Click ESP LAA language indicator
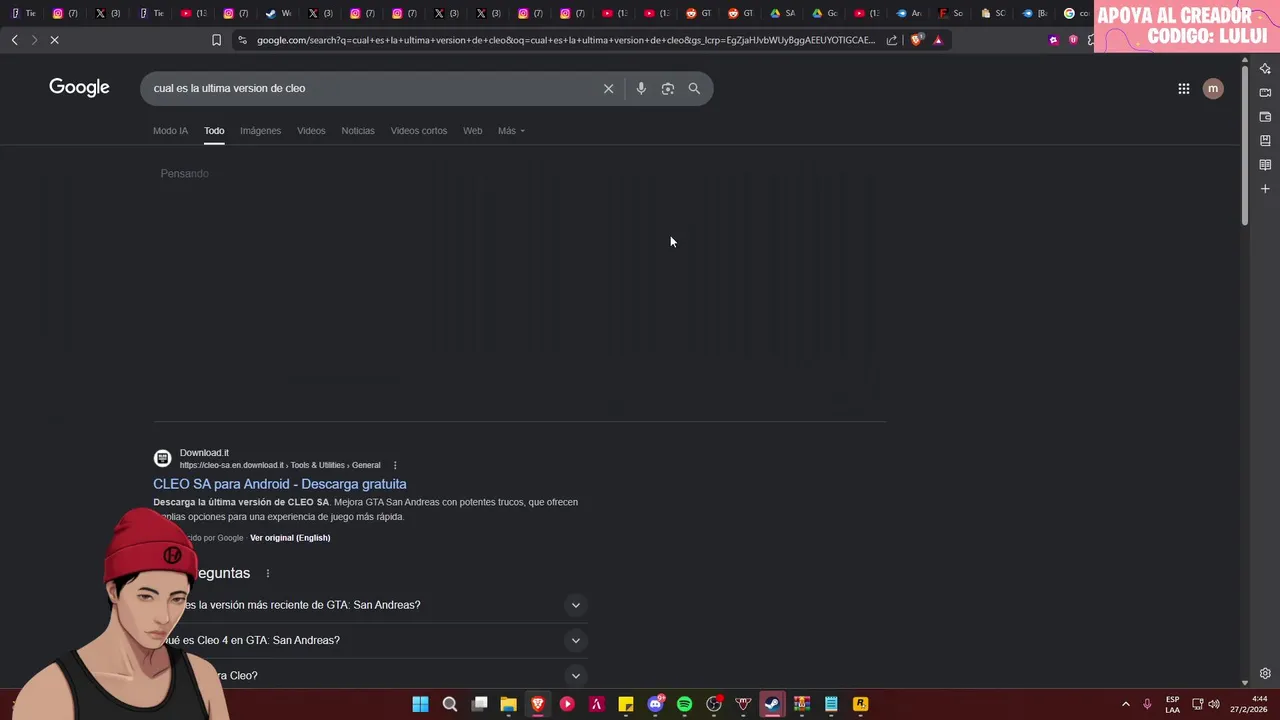The height and width of the screenshot is (720, 1280). (1172, 704)
